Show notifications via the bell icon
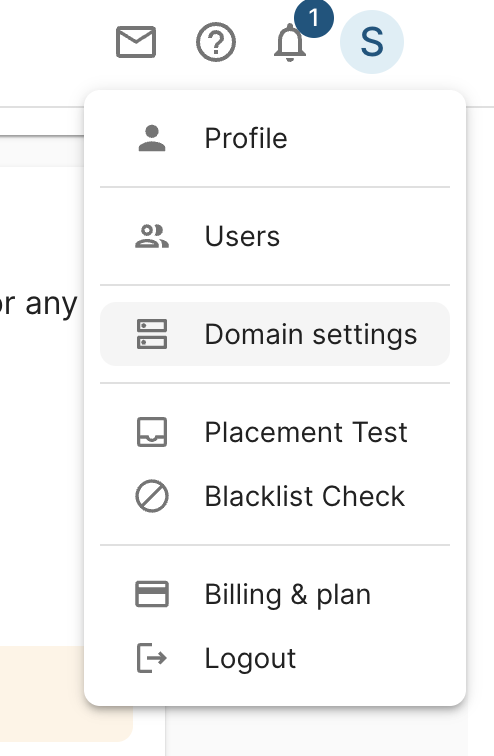The image size is (494, 756). coord(290,42)
